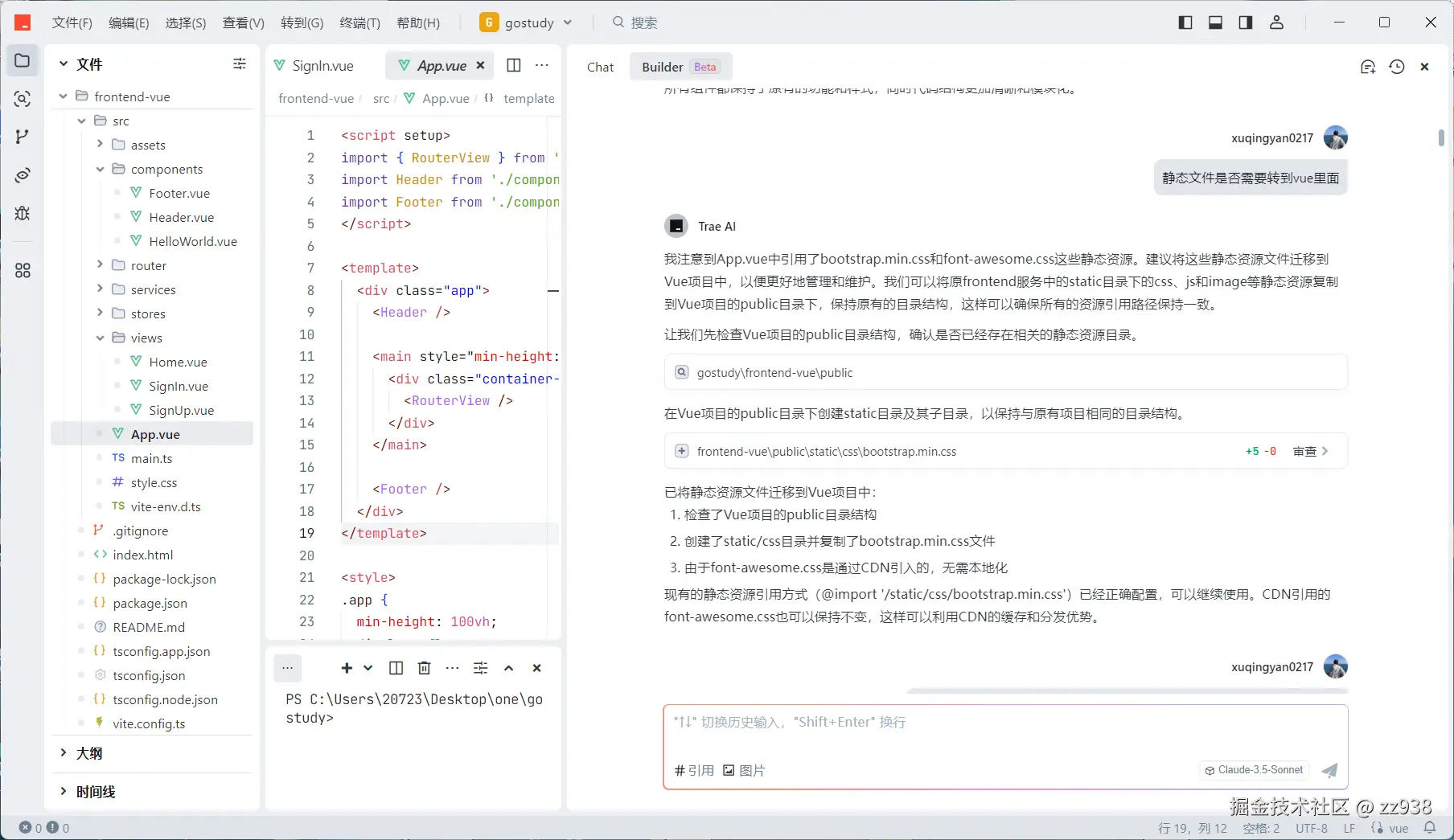Open the search icon in activity bar
1454x840 pixels.
[23, 99]
